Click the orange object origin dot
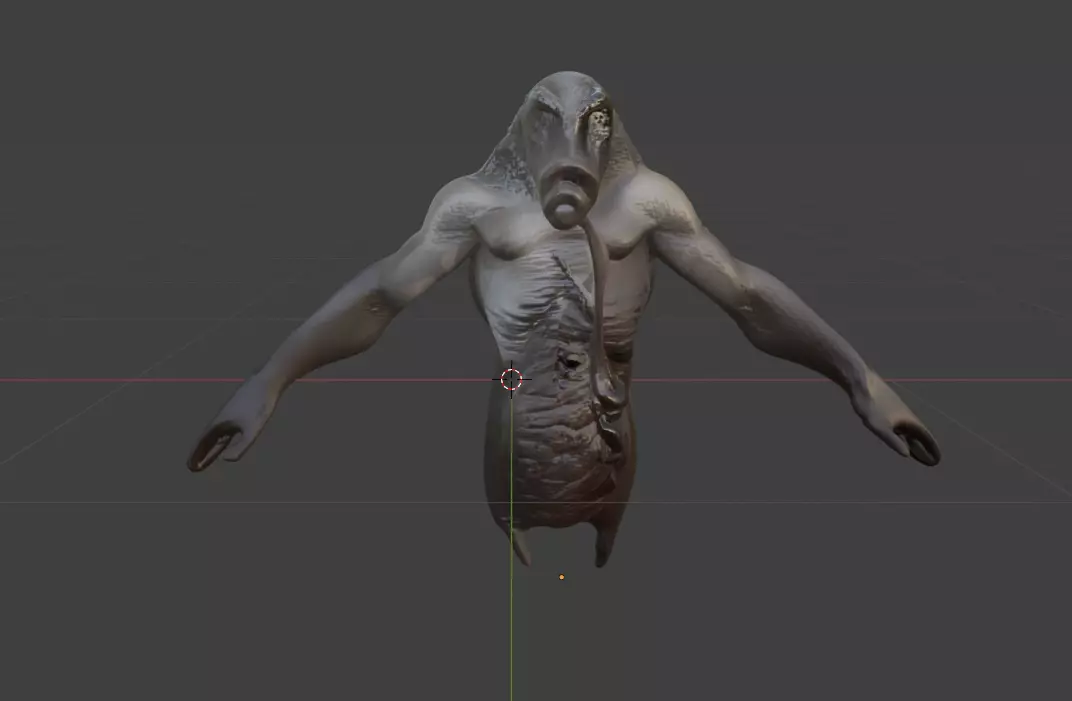The width and height of the screenshot is (1072, 701). pos(562,577)
